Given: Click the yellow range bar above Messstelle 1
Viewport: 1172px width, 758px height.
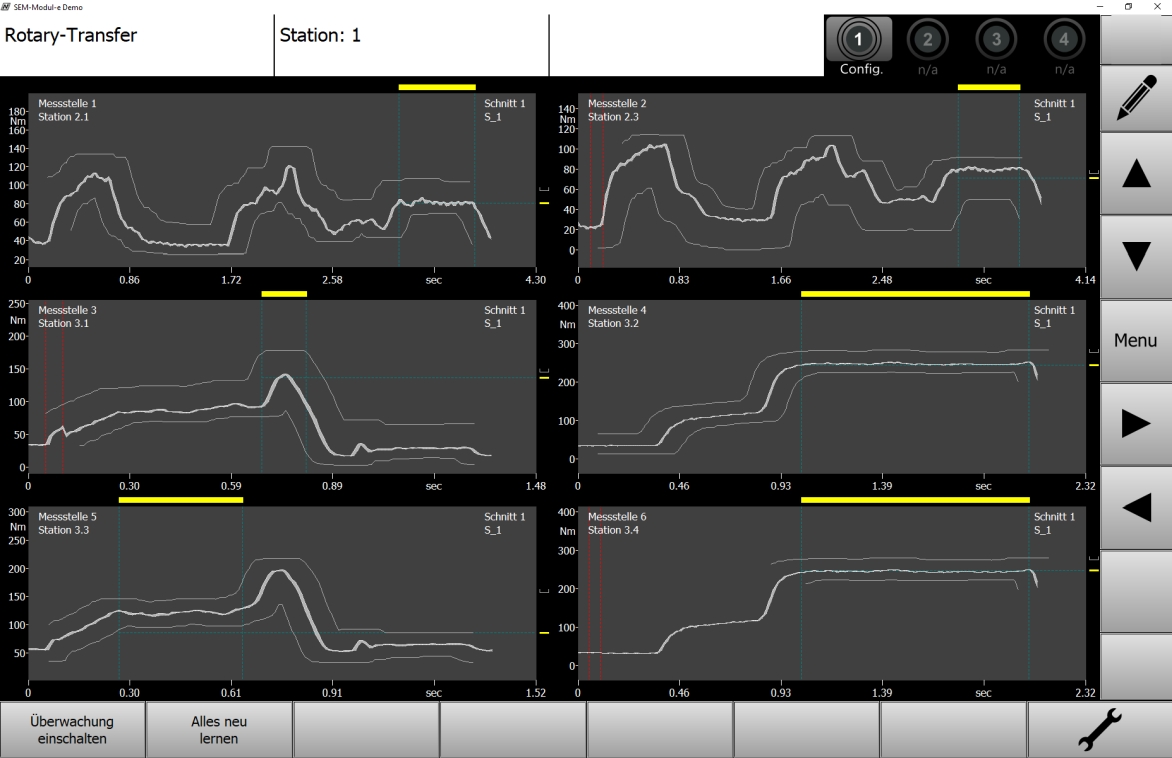Looking at the screenshot, I should 437,87.
